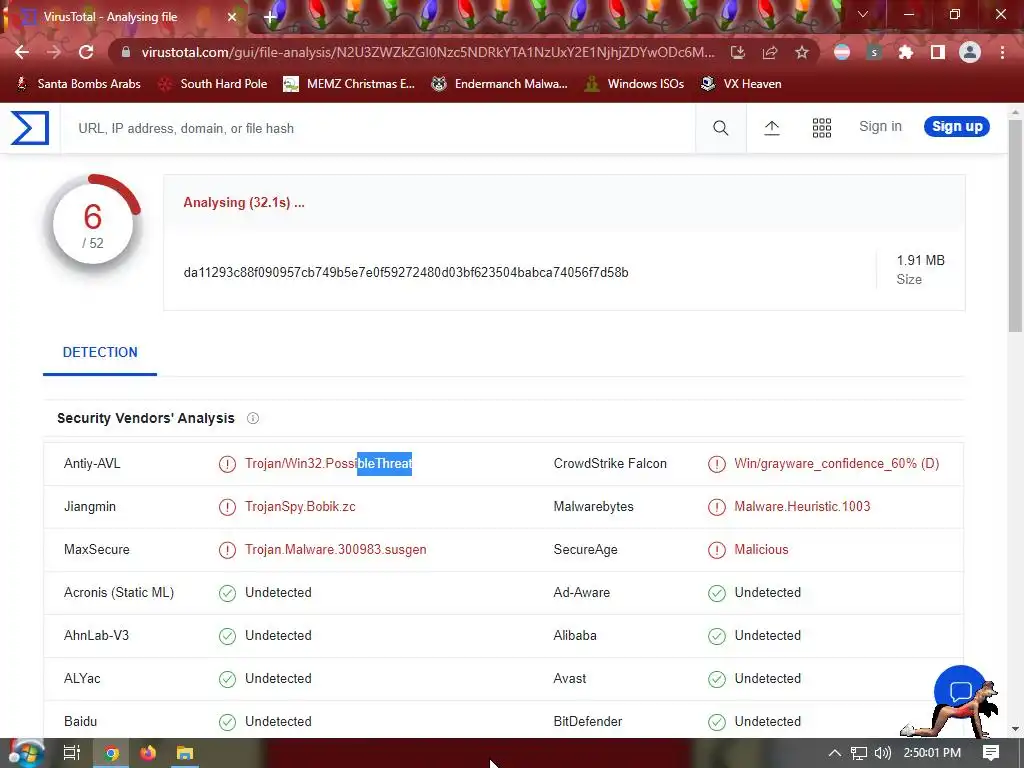Open Firefox from the taskbar

tap(148, 753)
